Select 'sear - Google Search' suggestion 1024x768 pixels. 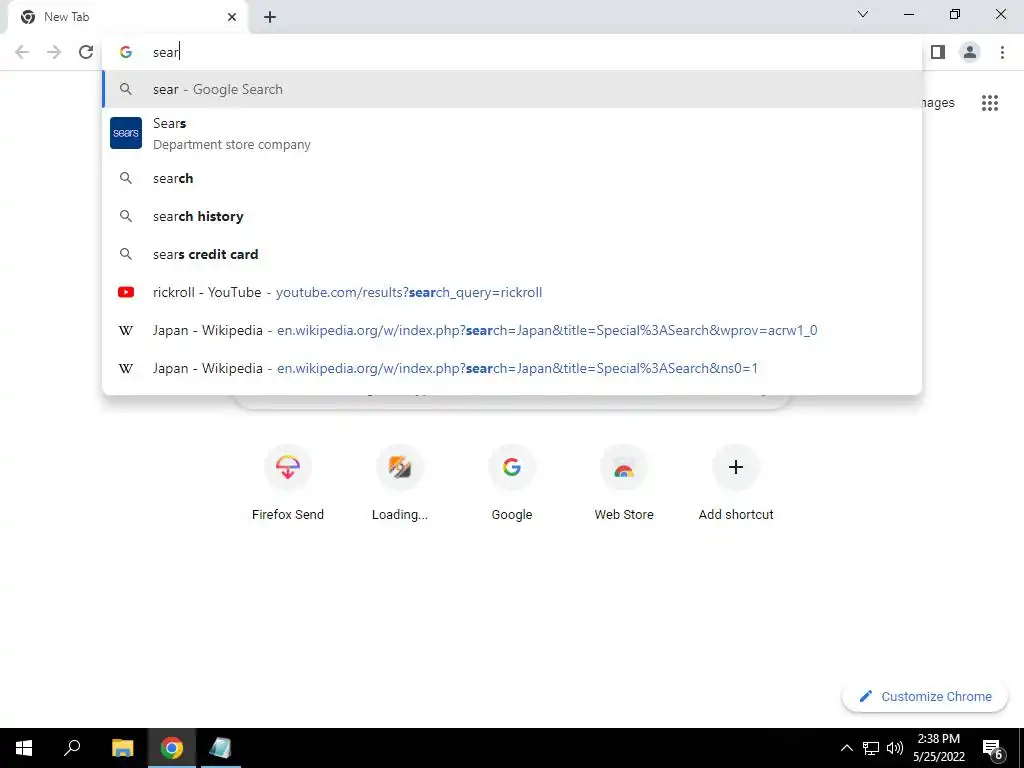(x=512, y=89)
